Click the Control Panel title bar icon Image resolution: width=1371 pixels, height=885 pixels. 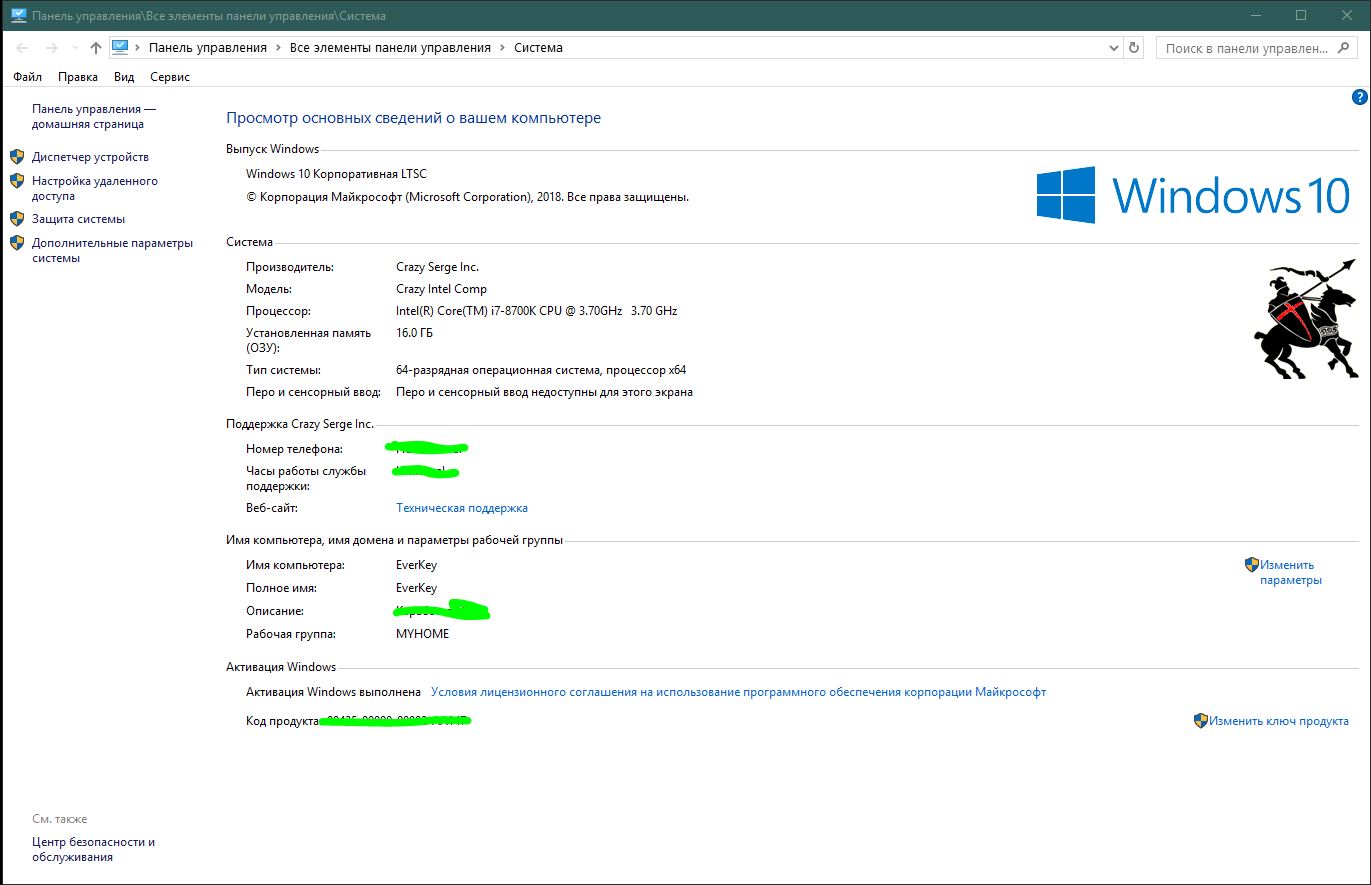pyautogui.click(x=18, y=16)
